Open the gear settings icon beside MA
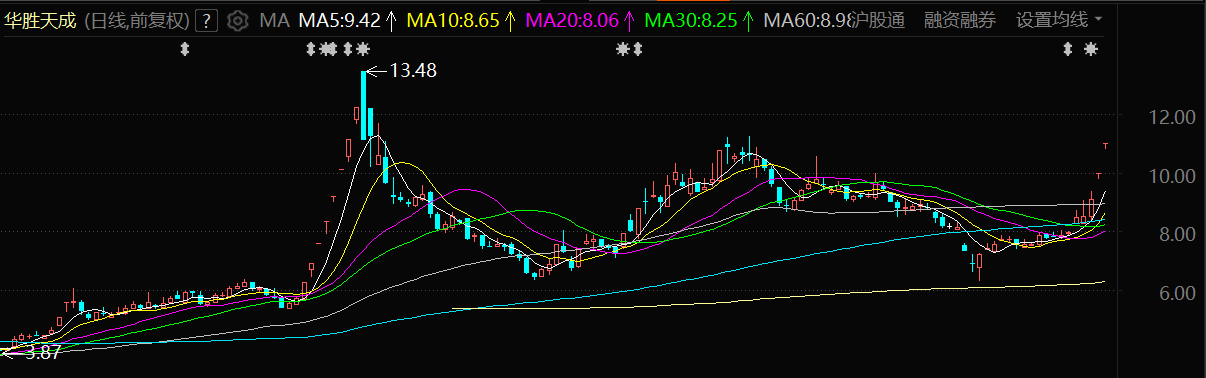This screenshot has height=378, width=1206. 237,20
